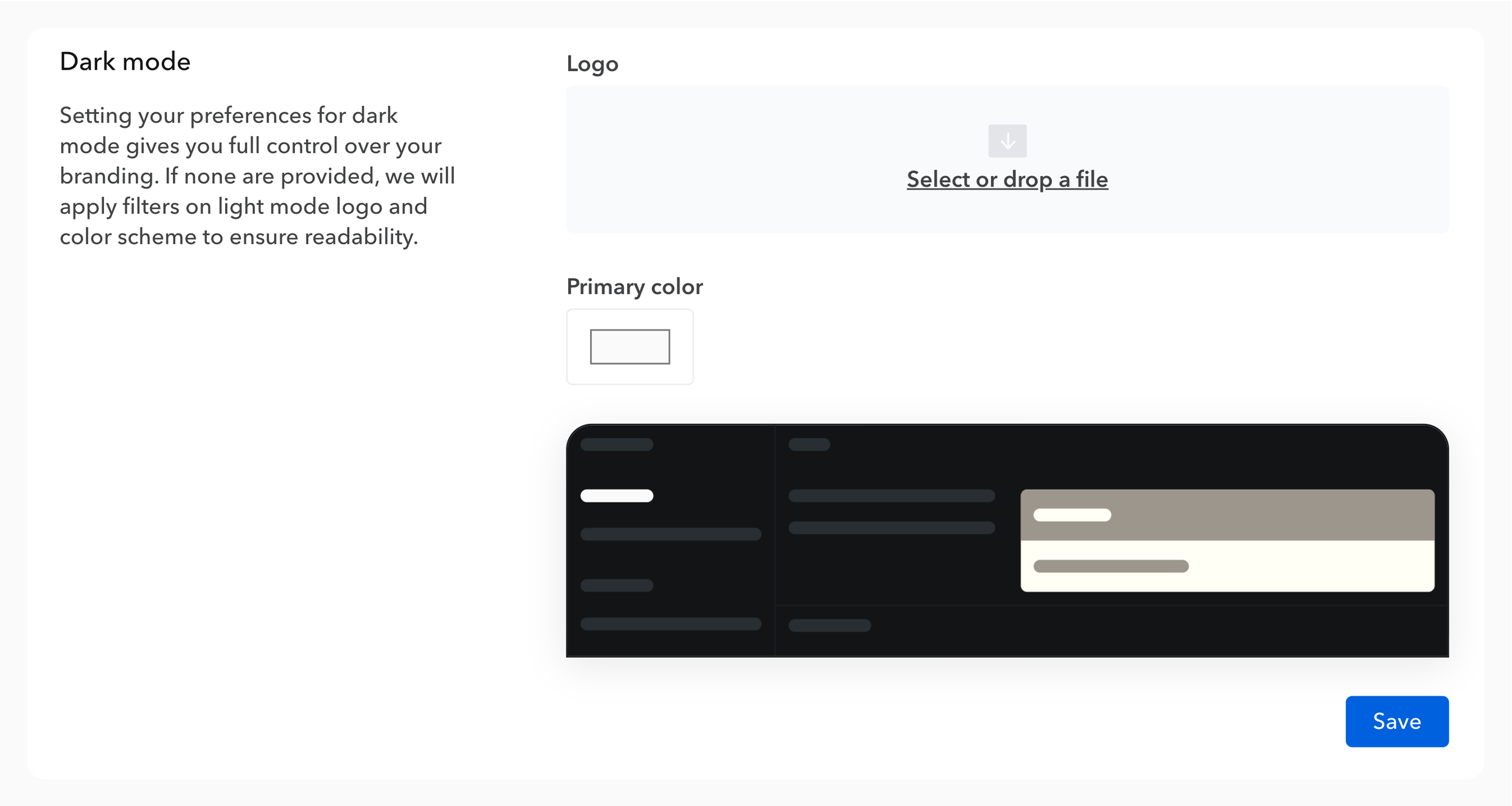Click the "Dark mode" section heading

click(x=125, y=62)
